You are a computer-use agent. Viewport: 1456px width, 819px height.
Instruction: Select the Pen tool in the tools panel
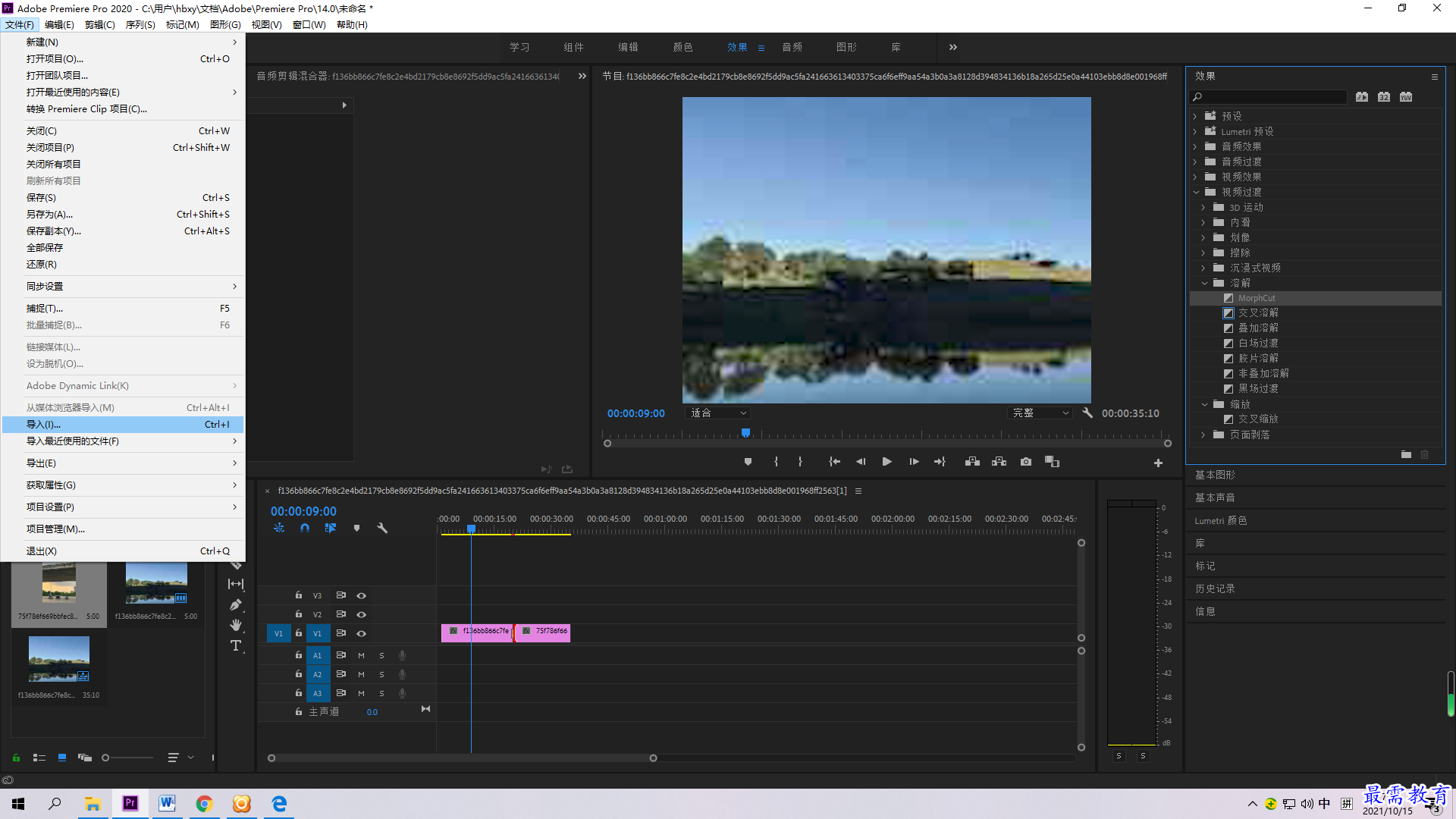click(236, 605)
